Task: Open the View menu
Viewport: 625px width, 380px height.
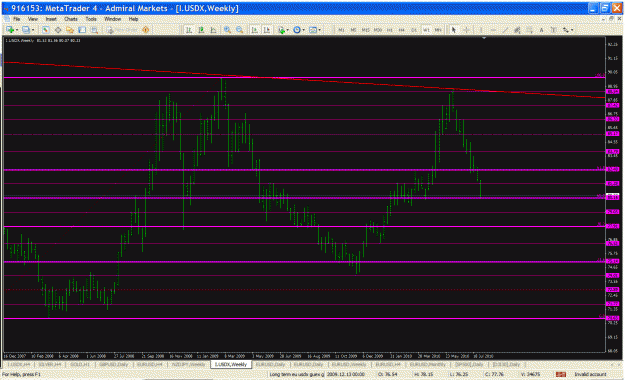Action: coord(33,19)
